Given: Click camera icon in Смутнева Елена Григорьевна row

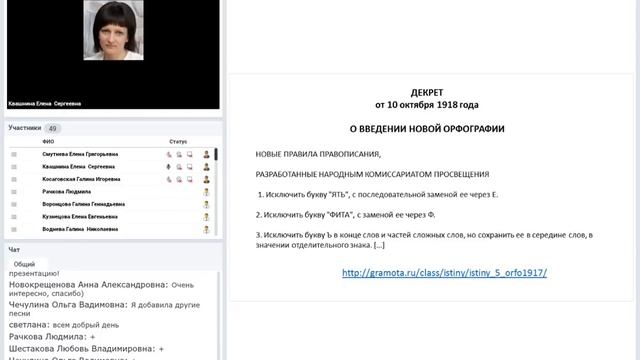Looking at the screenshot, I should pyautogui.click(x=179, y=155).
